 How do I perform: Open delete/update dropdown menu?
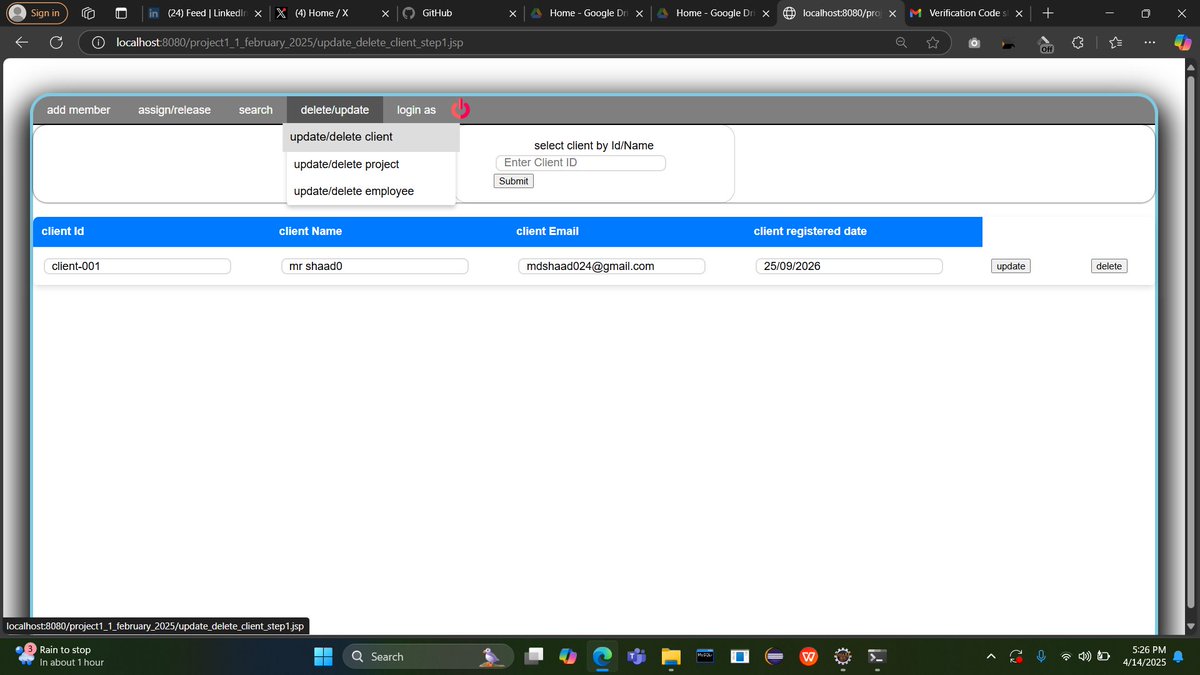click(335, 110)
